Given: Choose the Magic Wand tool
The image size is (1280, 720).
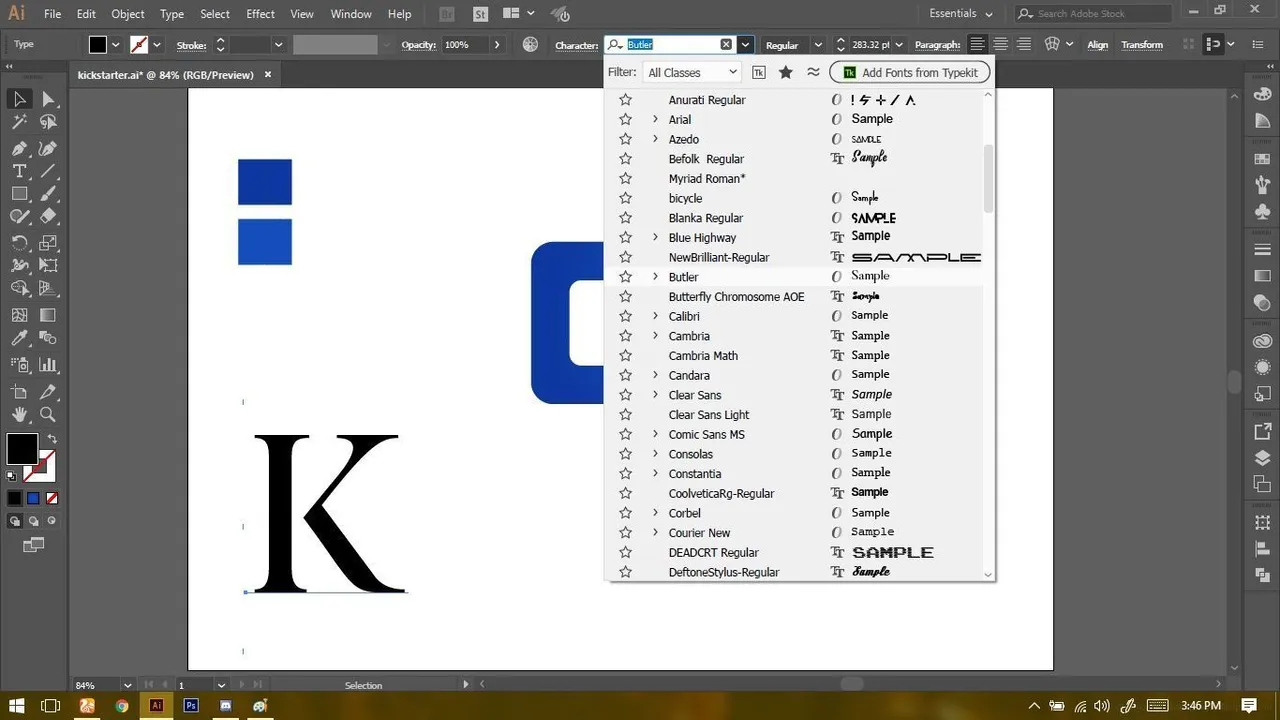Looking at the screenshot, I should click(19, 122).
